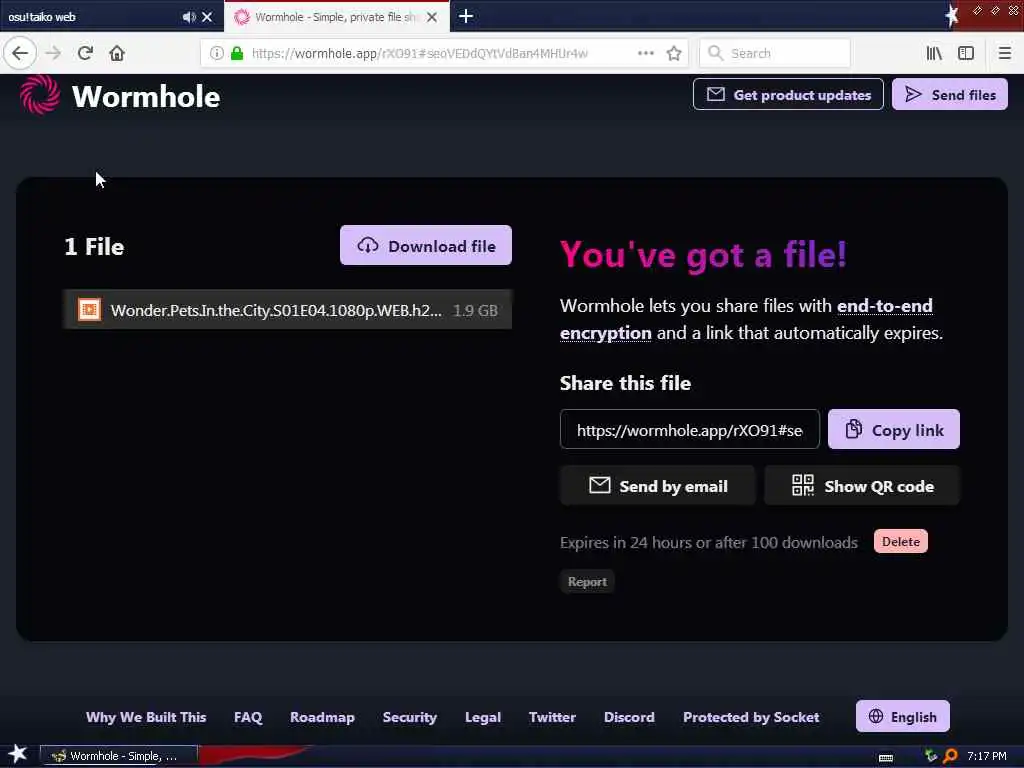
Task: Click the 7:17 PM clock
Action: [986, 756]
